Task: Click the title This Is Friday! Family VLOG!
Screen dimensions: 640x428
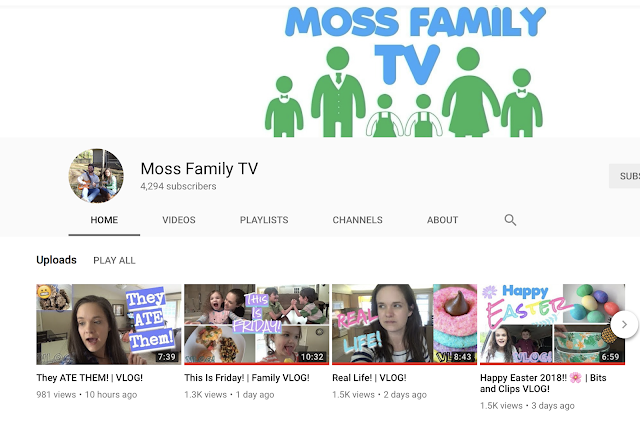Action: tap(247, 378)
